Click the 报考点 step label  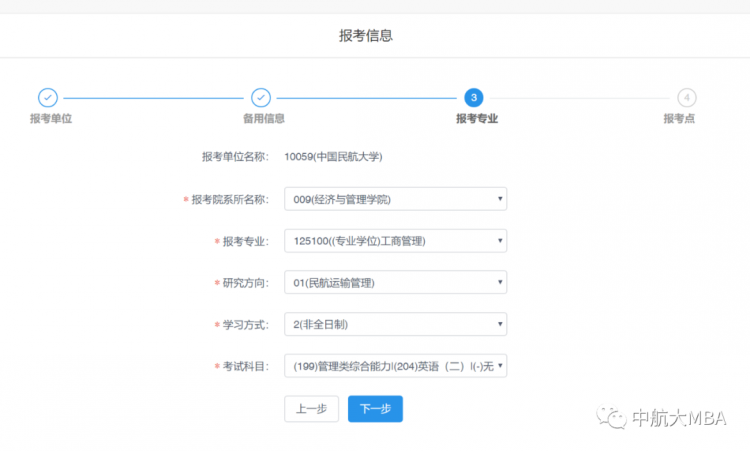[679, 119]
